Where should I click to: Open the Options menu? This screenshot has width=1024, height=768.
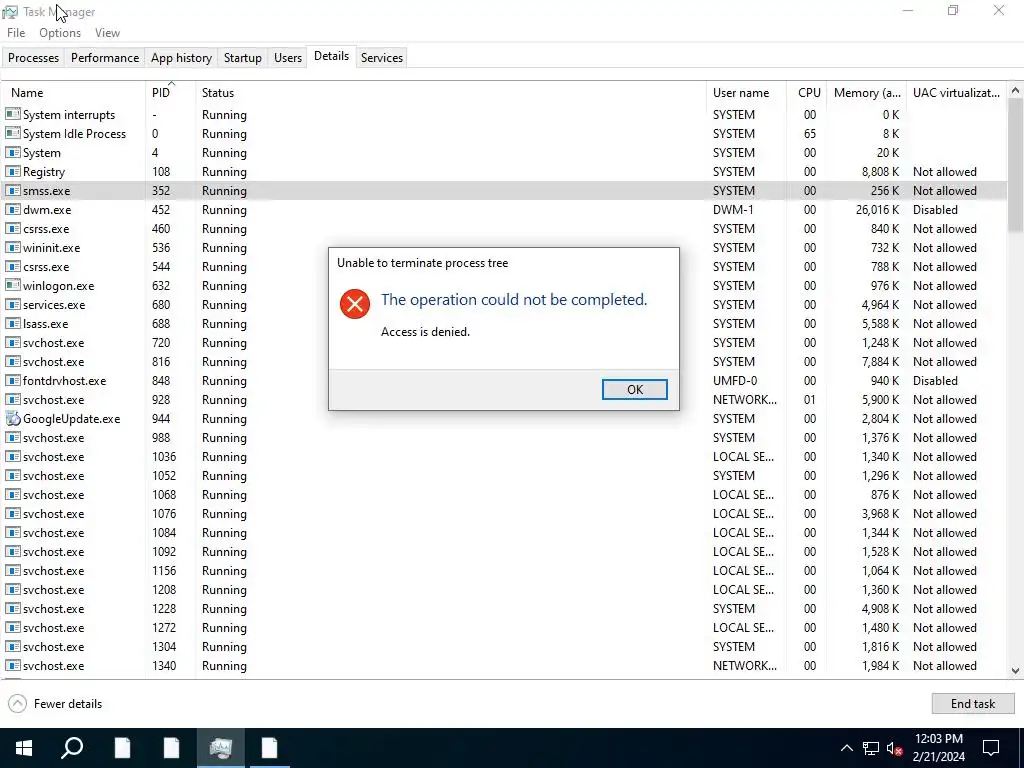tap(60, 33)
